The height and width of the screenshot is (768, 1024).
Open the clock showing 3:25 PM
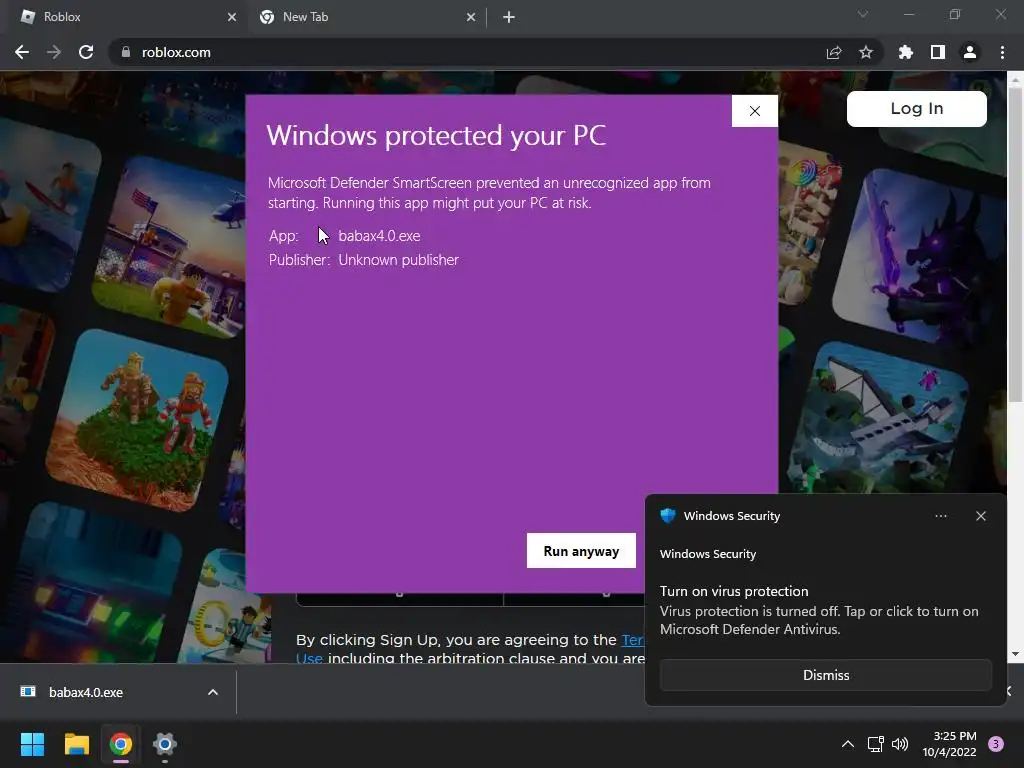point(950,744)
